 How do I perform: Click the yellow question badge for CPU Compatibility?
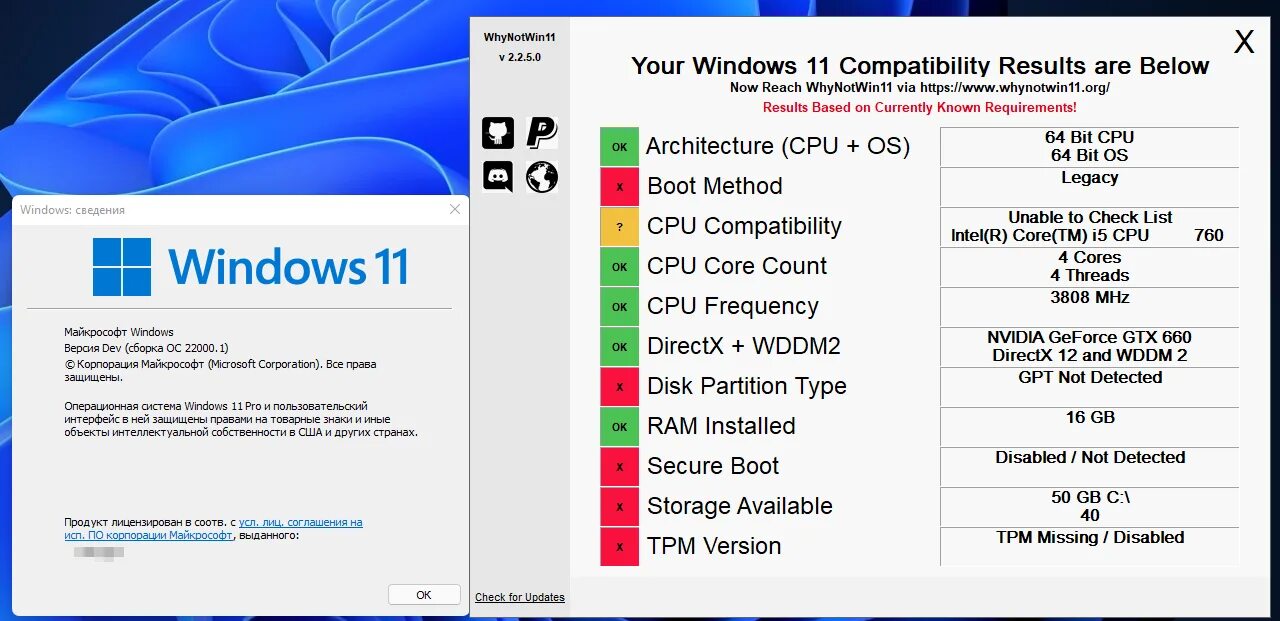[619, 226]
